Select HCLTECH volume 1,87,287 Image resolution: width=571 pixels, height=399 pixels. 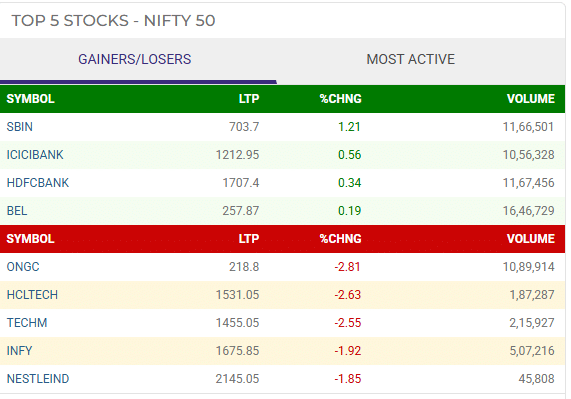pyautogui.click(x=532, y=295)
